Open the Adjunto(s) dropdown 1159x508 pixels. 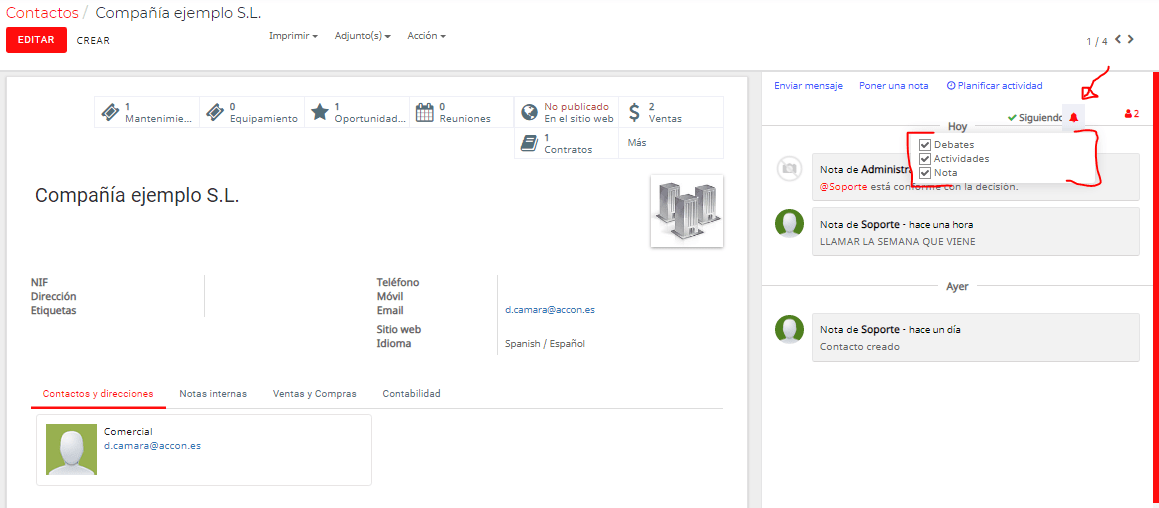[362, 35]
